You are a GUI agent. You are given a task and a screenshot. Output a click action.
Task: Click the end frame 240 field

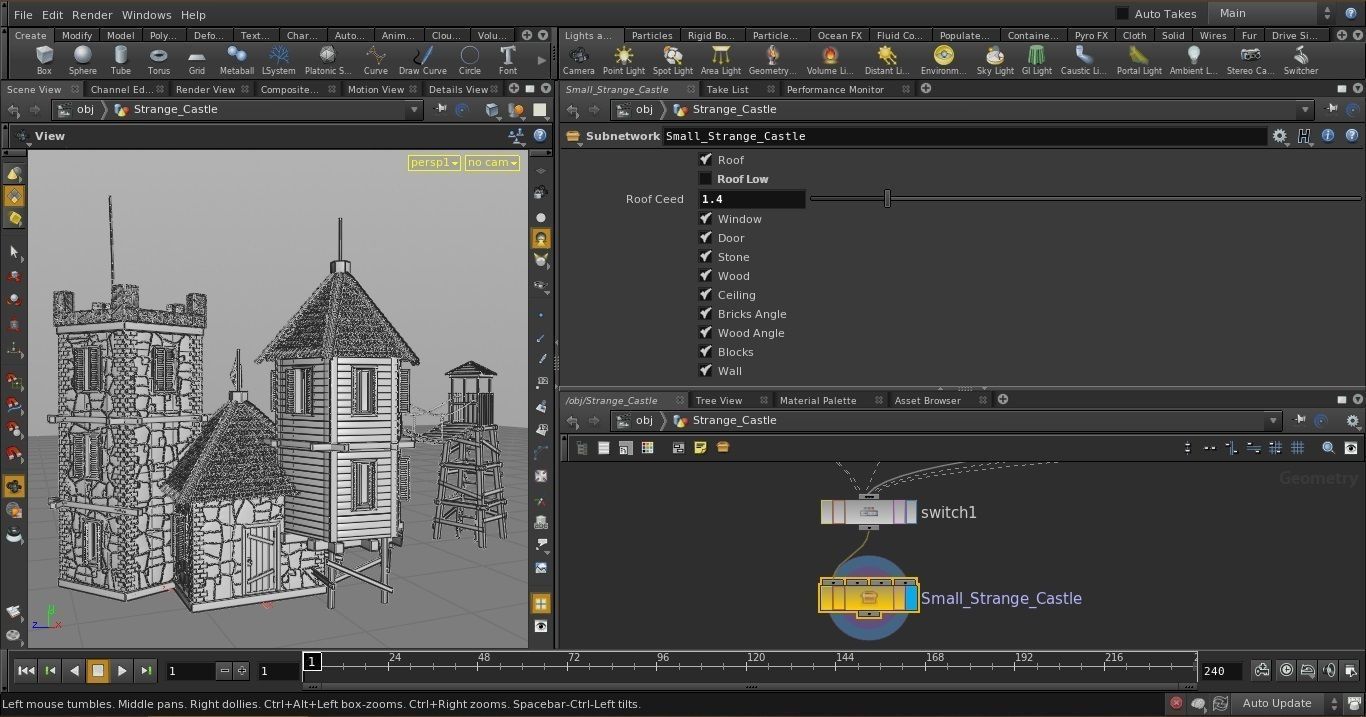click(1221, 671)
